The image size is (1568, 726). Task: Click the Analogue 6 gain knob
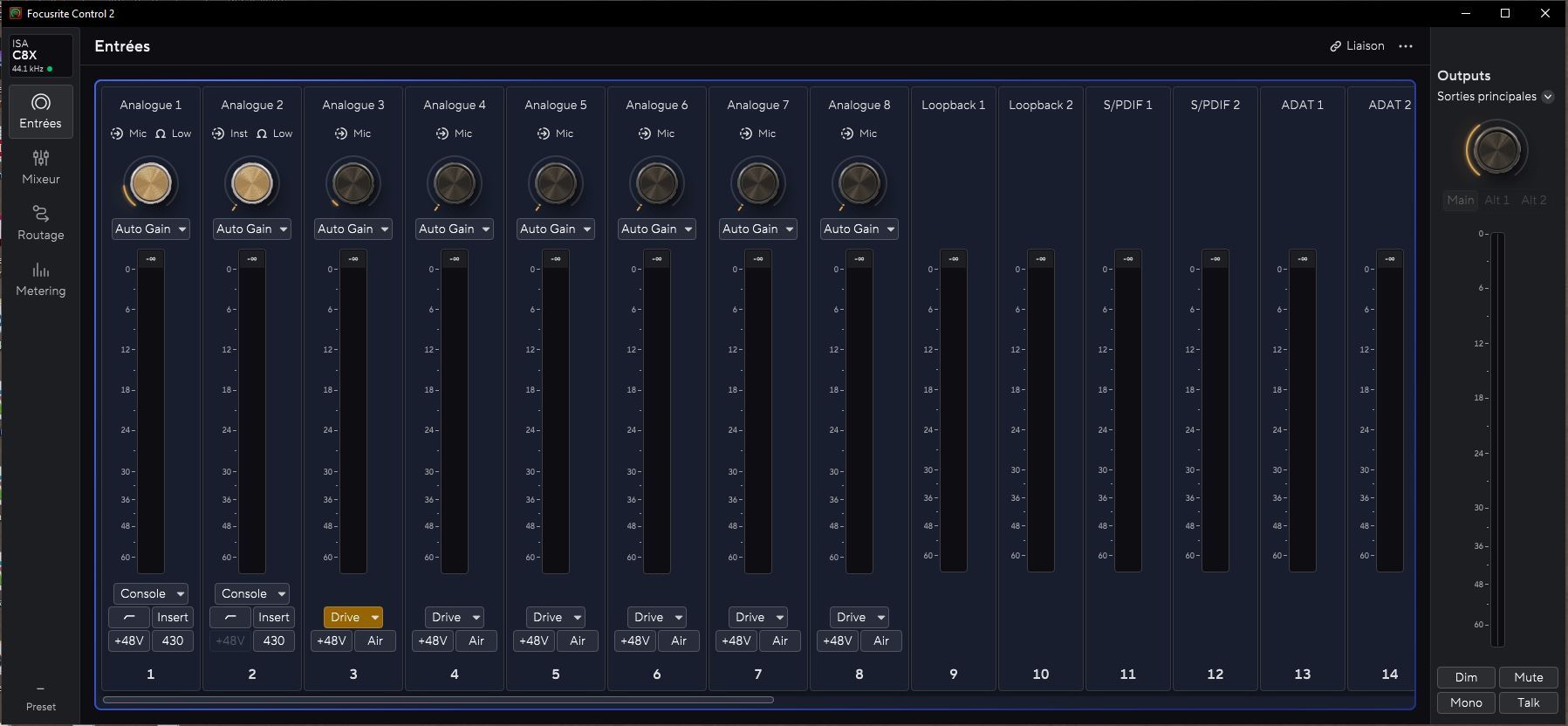coord(657,183)
